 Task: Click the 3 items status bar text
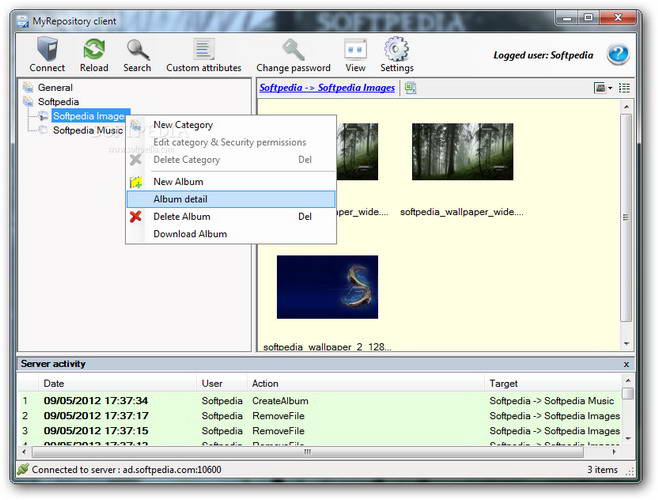click(602, 469)
